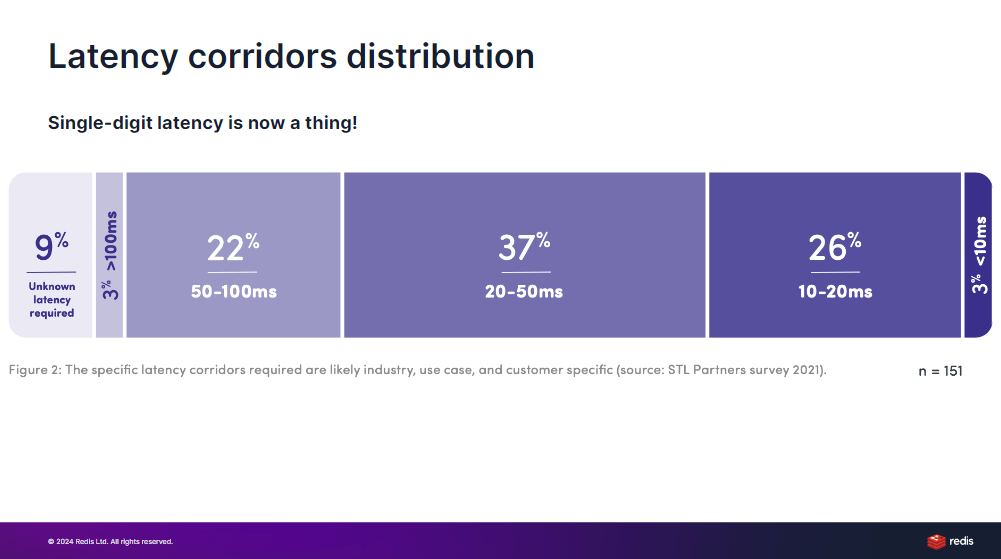This screenshot has height=559, width=1001.
Task: Click the Latency corridors distribution title
Action: [291, 56]
